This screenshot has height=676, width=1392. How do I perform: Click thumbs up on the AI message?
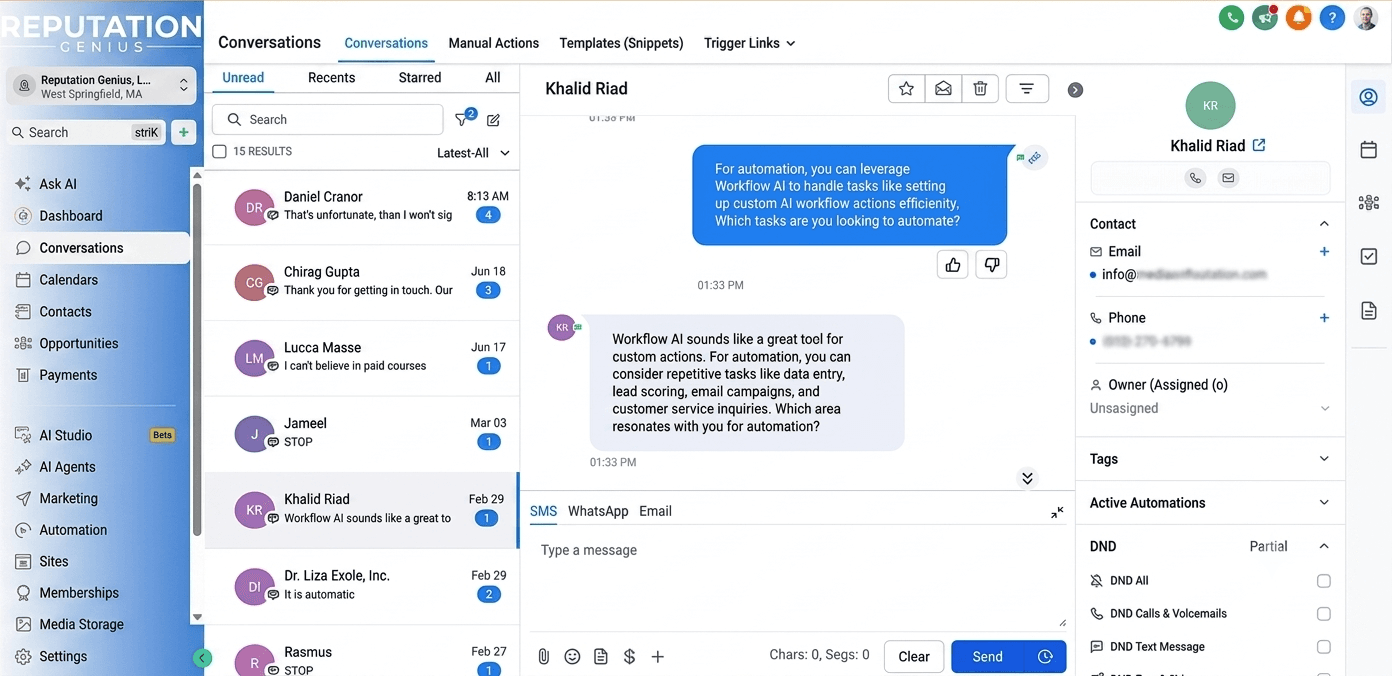[x=953, y=265]
